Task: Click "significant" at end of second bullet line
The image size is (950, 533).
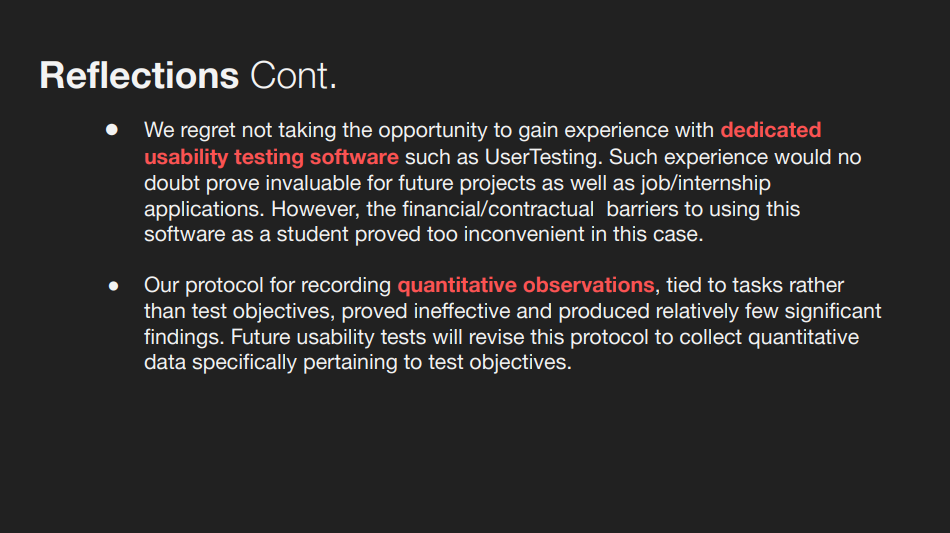Action: 830,311
